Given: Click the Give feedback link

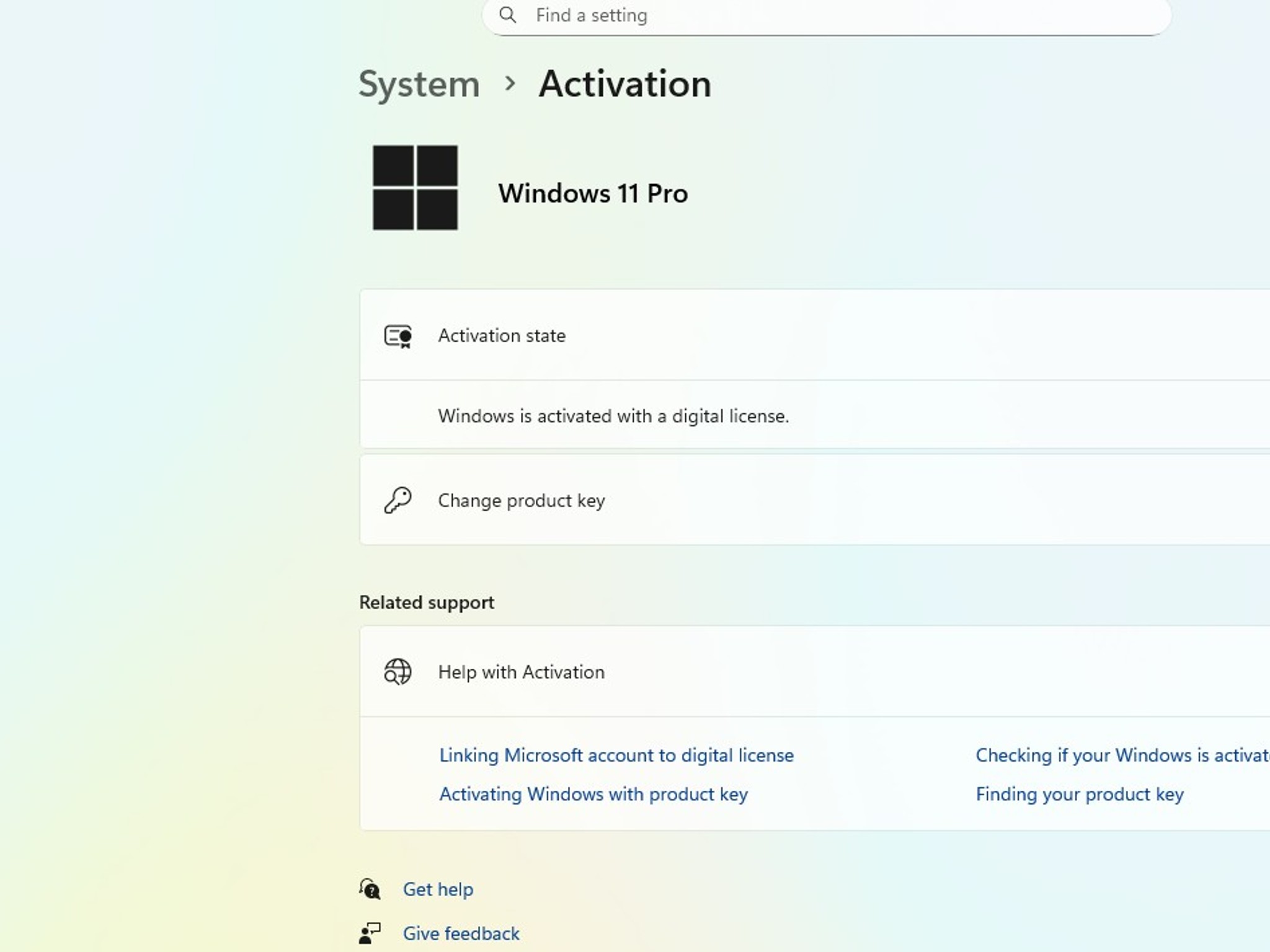Looking at the screenshot, I should tap(461, 933).
